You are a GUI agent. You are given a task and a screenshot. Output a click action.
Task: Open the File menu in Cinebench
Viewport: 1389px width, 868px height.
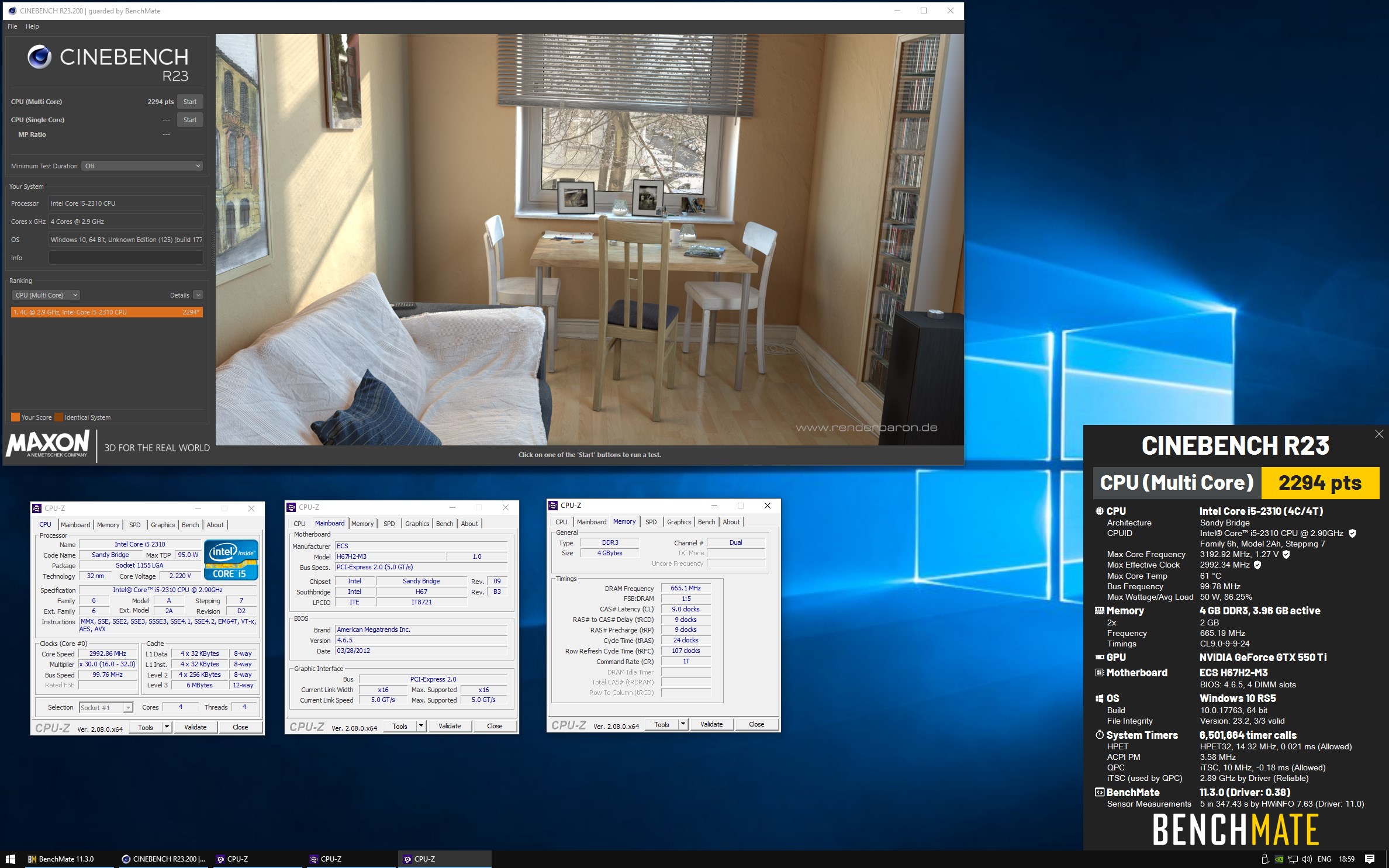pyautogui.click(x=12, y=26)
